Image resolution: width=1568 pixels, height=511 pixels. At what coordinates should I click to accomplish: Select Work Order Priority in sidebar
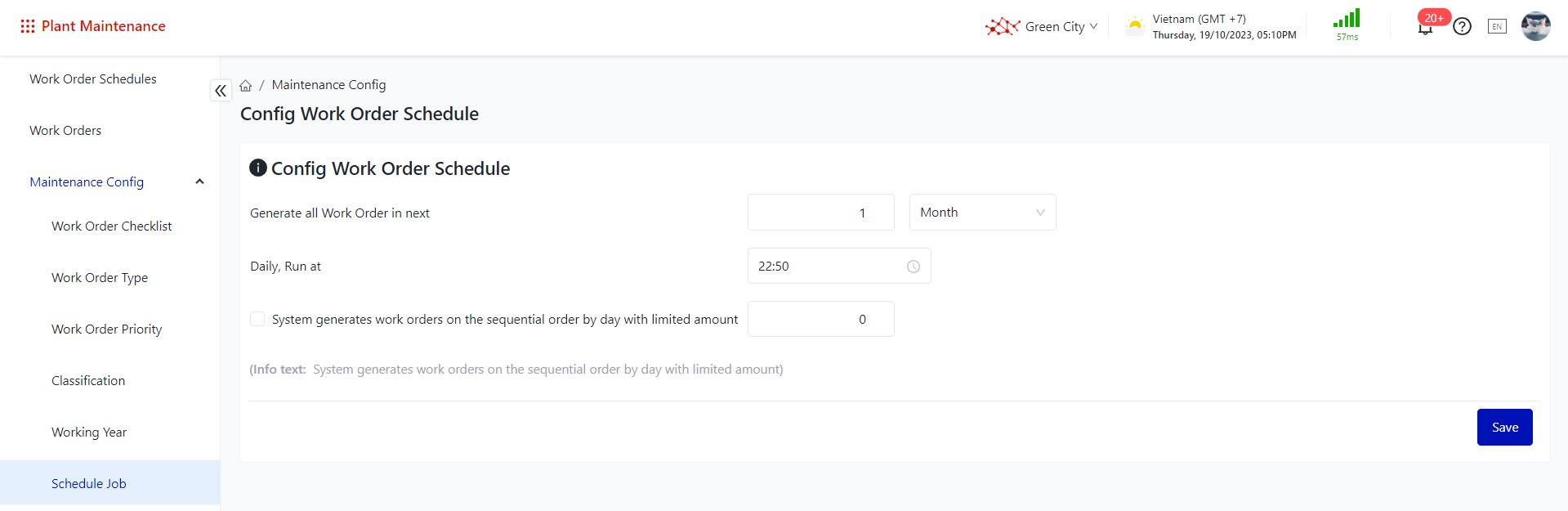[x=107, y=329]
